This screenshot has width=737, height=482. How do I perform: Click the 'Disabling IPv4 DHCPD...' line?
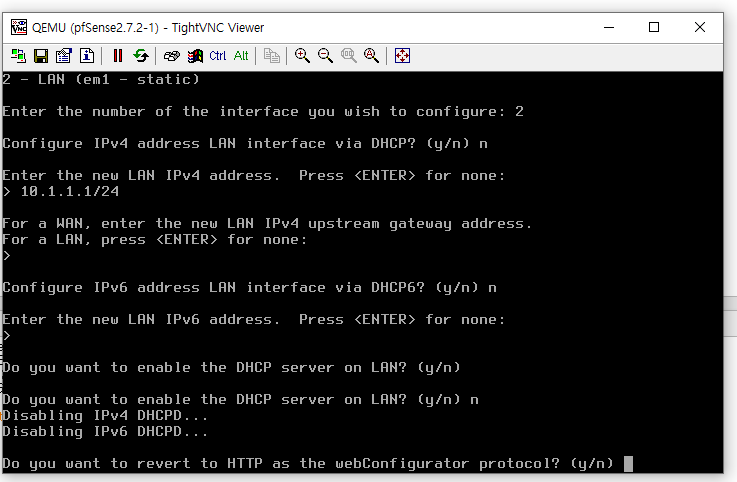coord(105,416)
